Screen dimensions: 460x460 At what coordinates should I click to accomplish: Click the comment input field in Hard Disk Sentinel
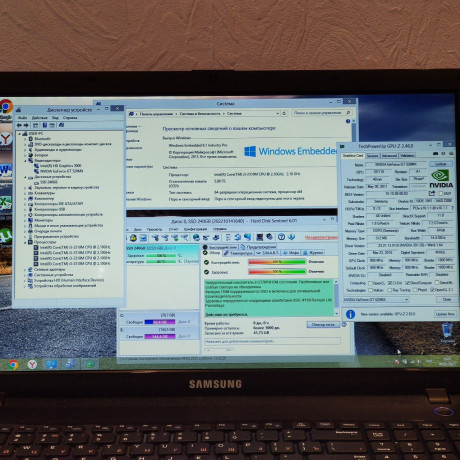click(272, 341)
